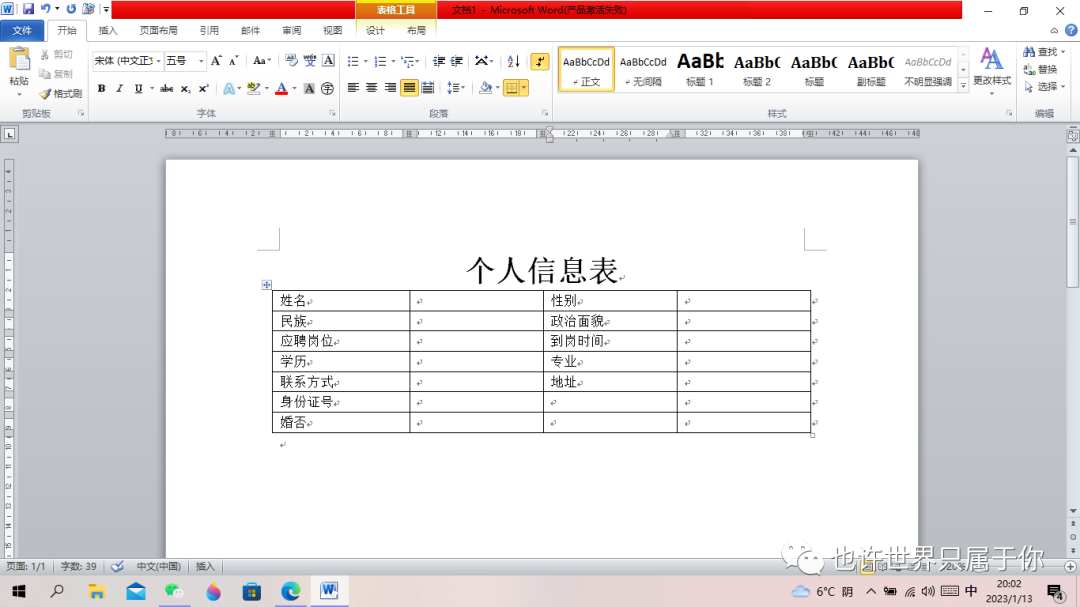Screen dimensions: 1080x607
Task: Switch to the 引用 tab
Action: (209, 30)
